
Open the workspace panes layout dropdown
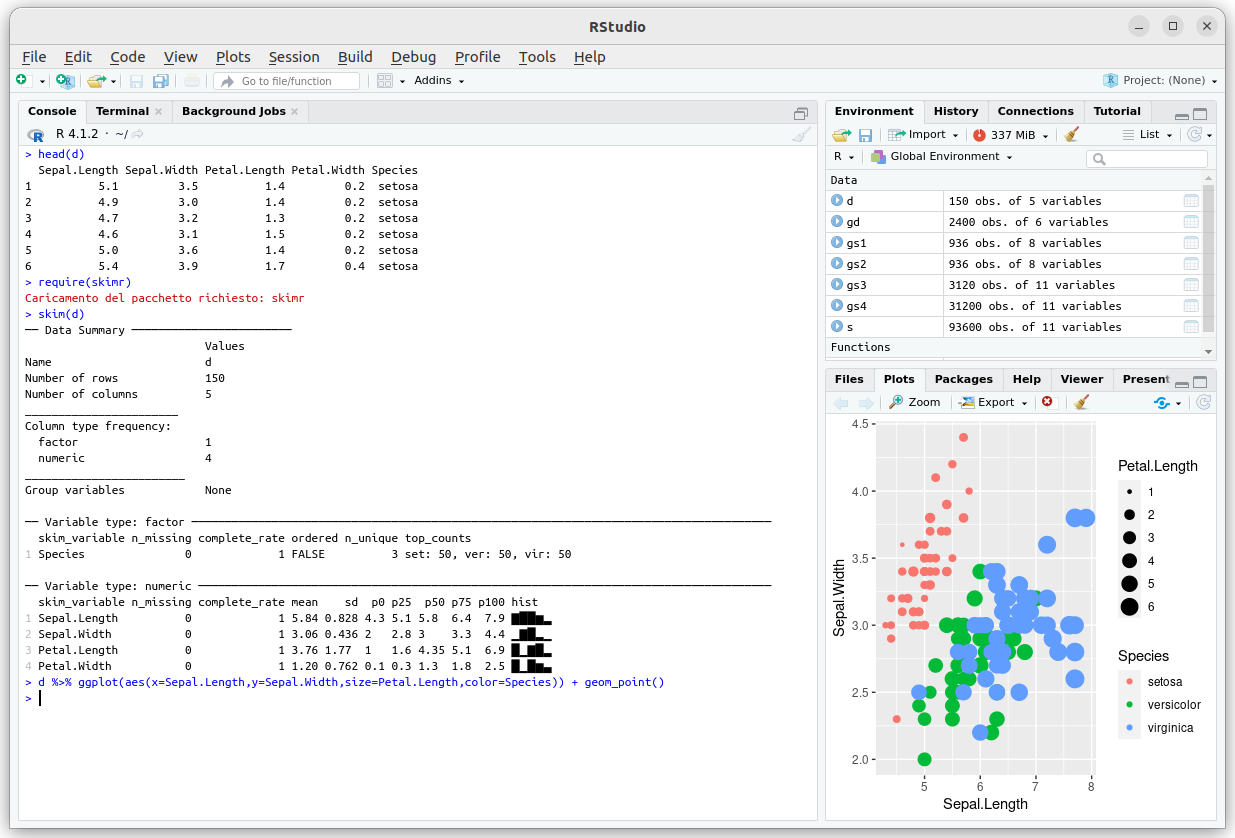tap(391, 80)
